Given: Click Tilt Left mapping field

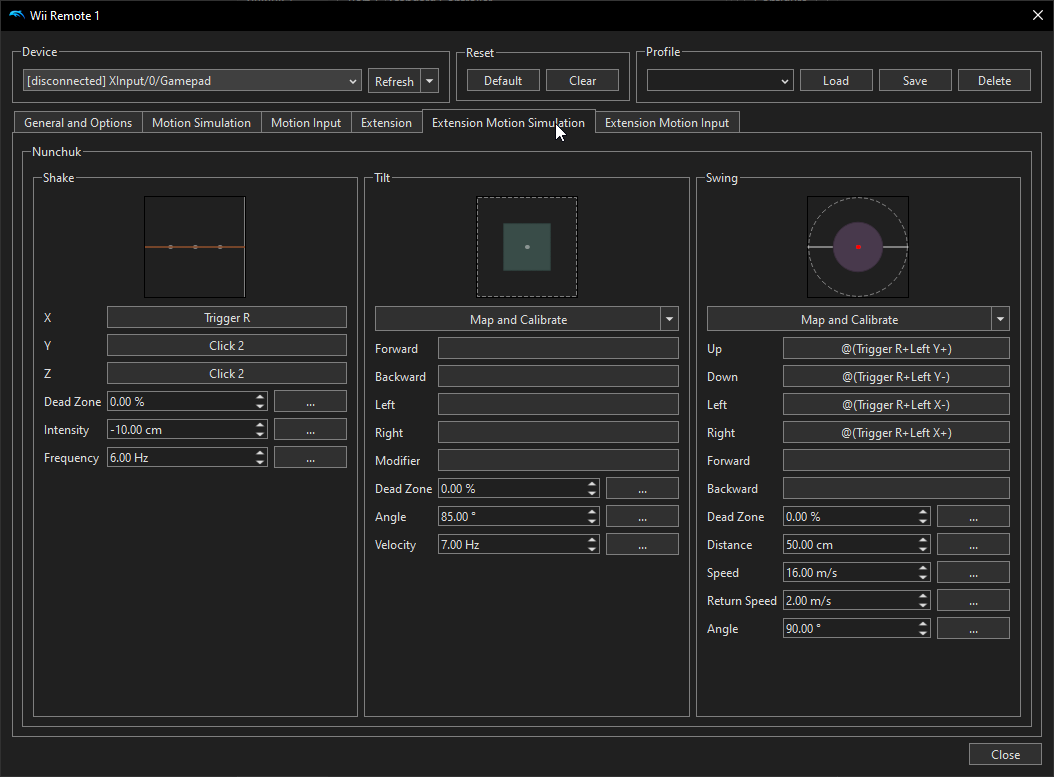Looking at the screenshot, I should [x=558, y=405].
